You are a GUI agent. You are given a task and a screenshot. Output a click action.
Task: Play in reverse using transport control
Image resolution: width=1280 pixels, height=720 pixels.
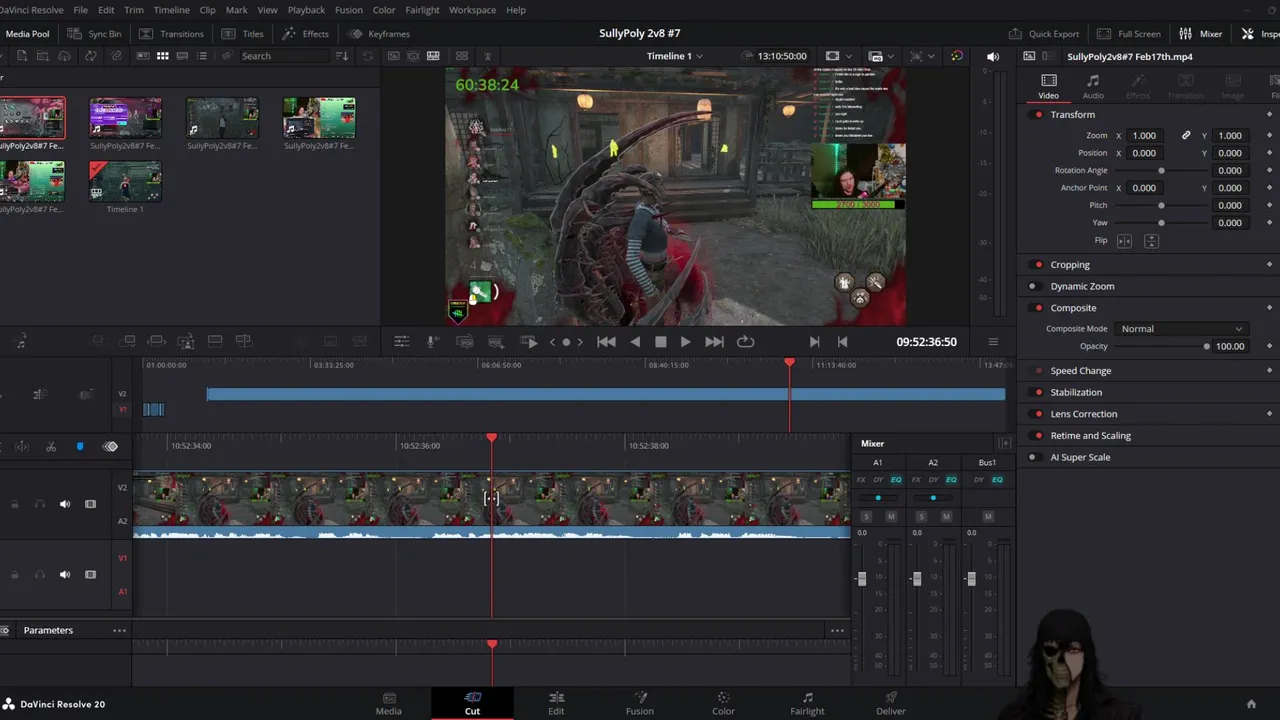pos(635,342)
